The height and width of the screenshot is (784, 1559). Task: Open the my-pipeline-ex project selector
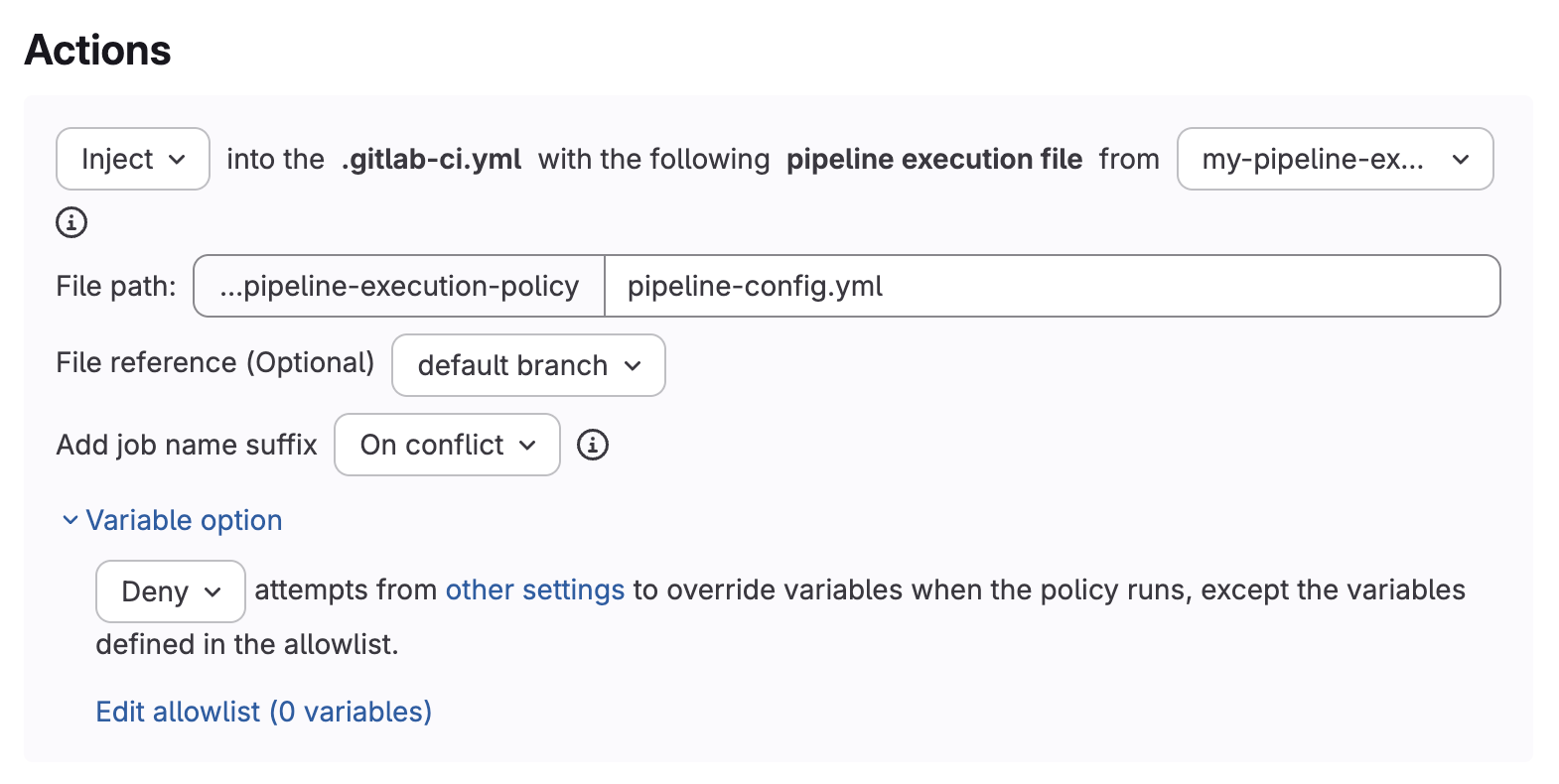(1335, 159)
